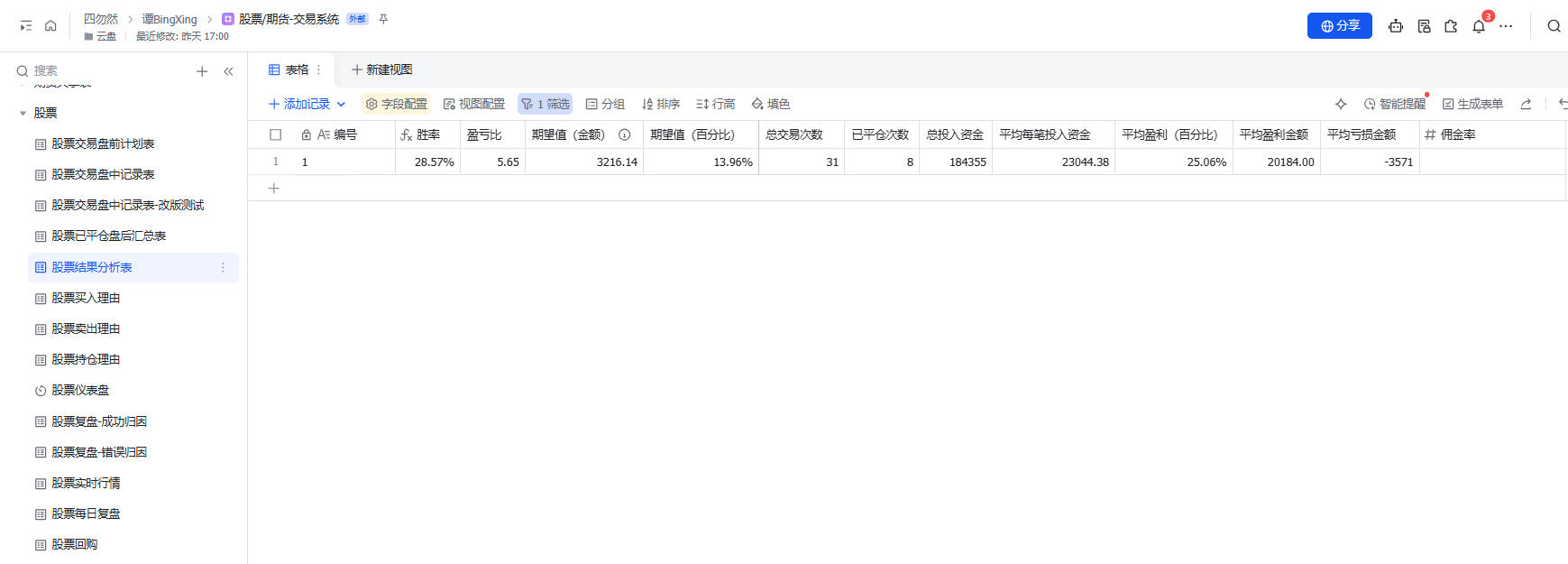The width and height of the screenshot is (1568, 564).
Task: Click the 云盘 location link
Action: pos(100,36)
